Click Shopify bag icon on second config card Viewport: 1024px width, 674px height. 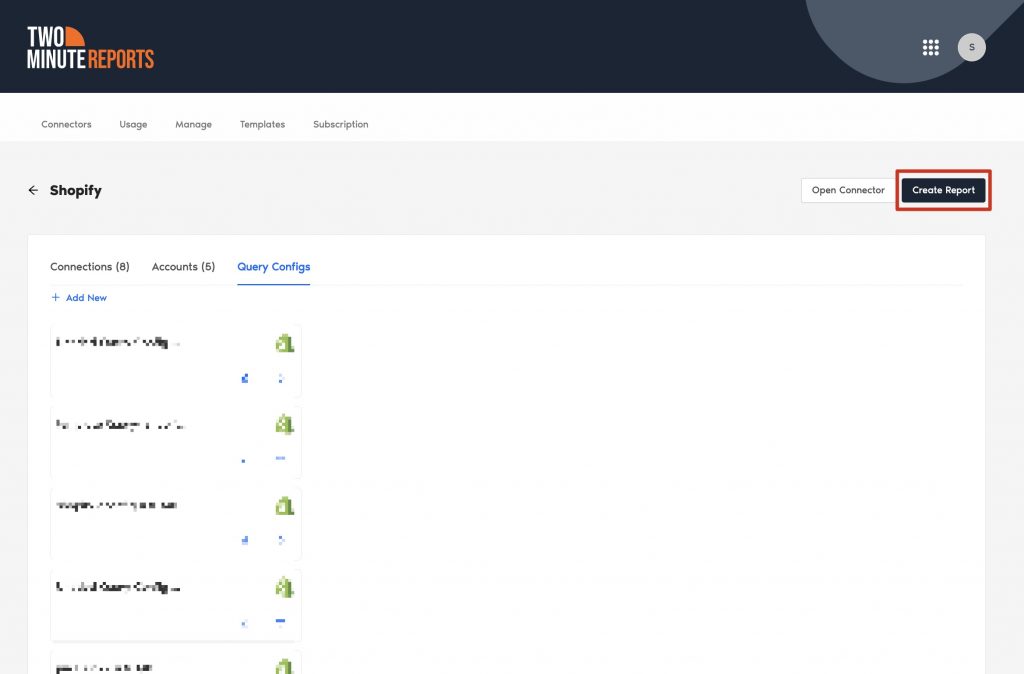click(284, 424)
